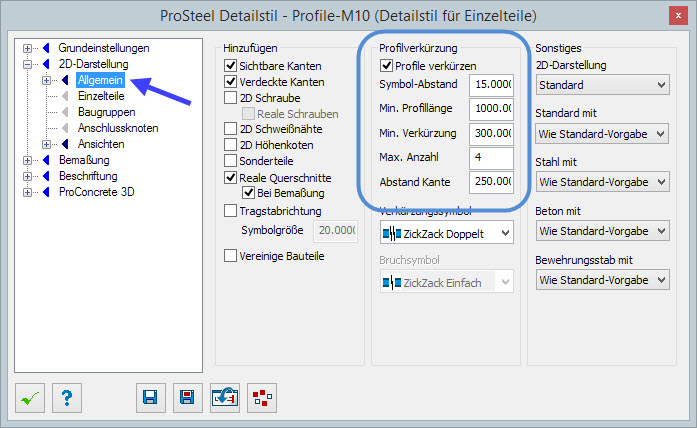The image size is (697, 428).
Task: Select the Beschriftung tree item
Action: [88, 176]
